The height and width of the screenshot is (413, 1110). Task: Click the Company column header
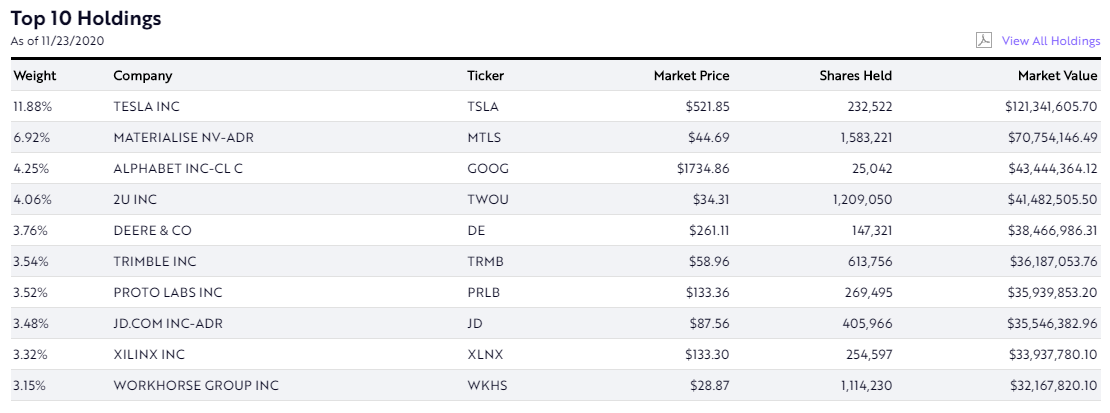[143, 76]
